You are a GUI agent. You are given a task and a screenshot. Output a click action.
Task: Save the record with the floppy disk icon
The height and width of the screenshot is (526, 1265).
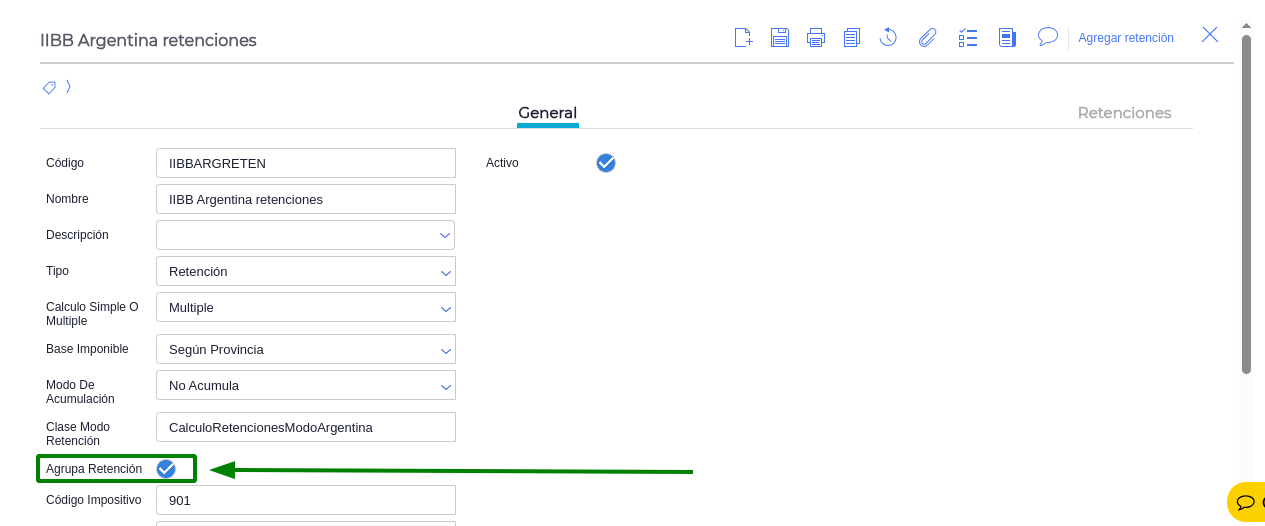pos(780,38)
